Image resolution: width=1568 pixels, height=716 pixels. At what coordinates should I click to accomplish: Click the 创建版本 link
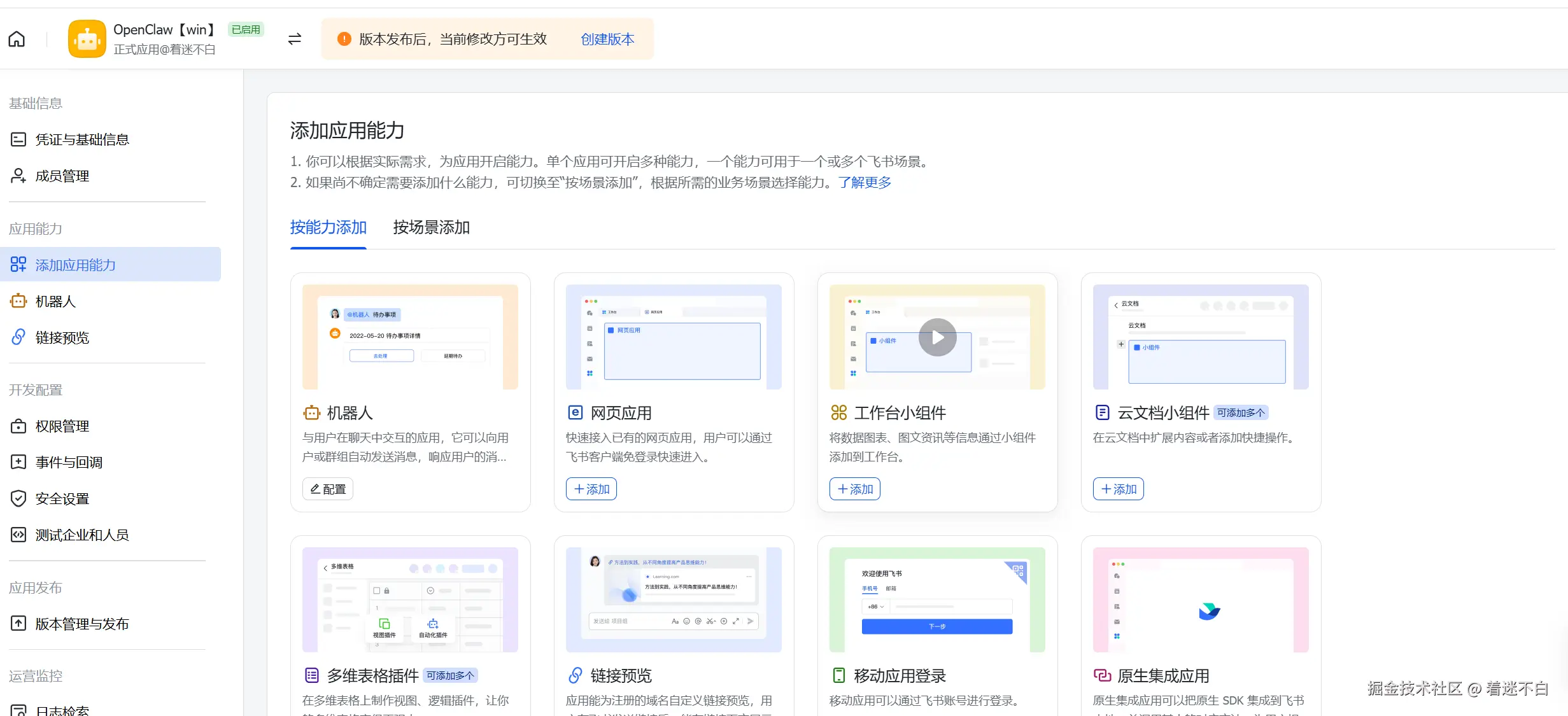tap(607, 39)
